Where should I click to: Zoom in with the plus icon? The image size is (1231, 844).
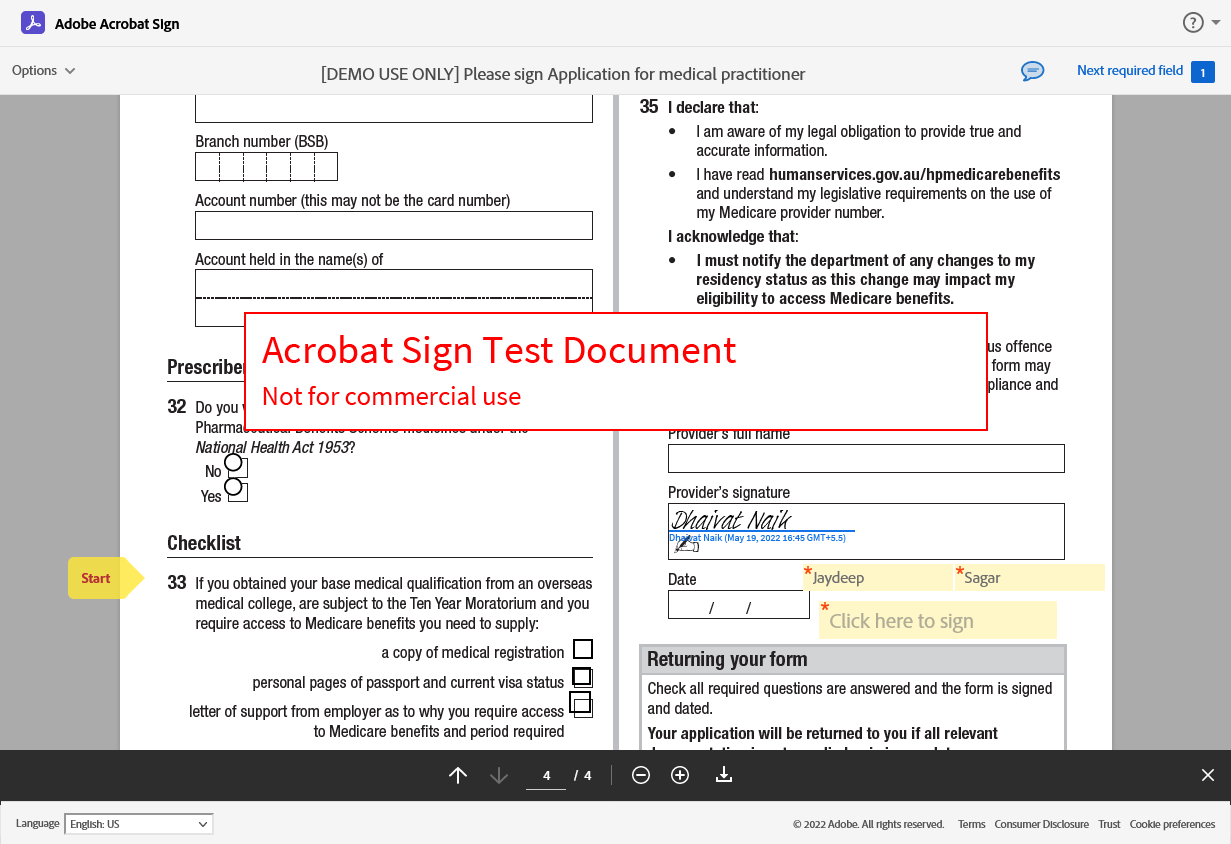coord(680,775)
